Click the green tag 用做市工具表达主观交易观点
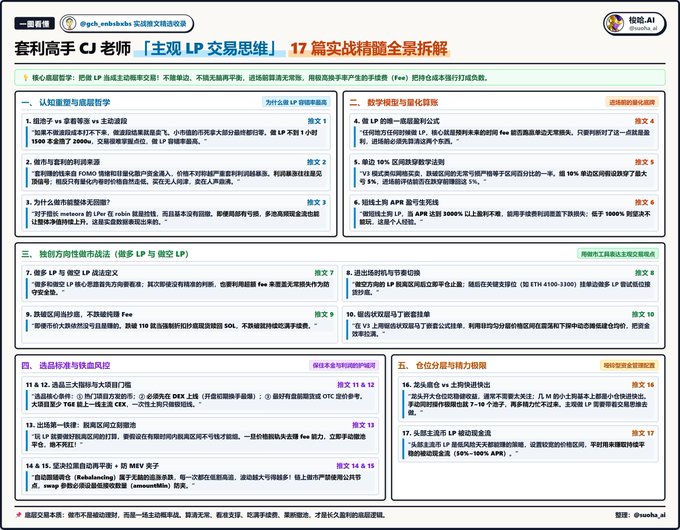 (618, 254)
